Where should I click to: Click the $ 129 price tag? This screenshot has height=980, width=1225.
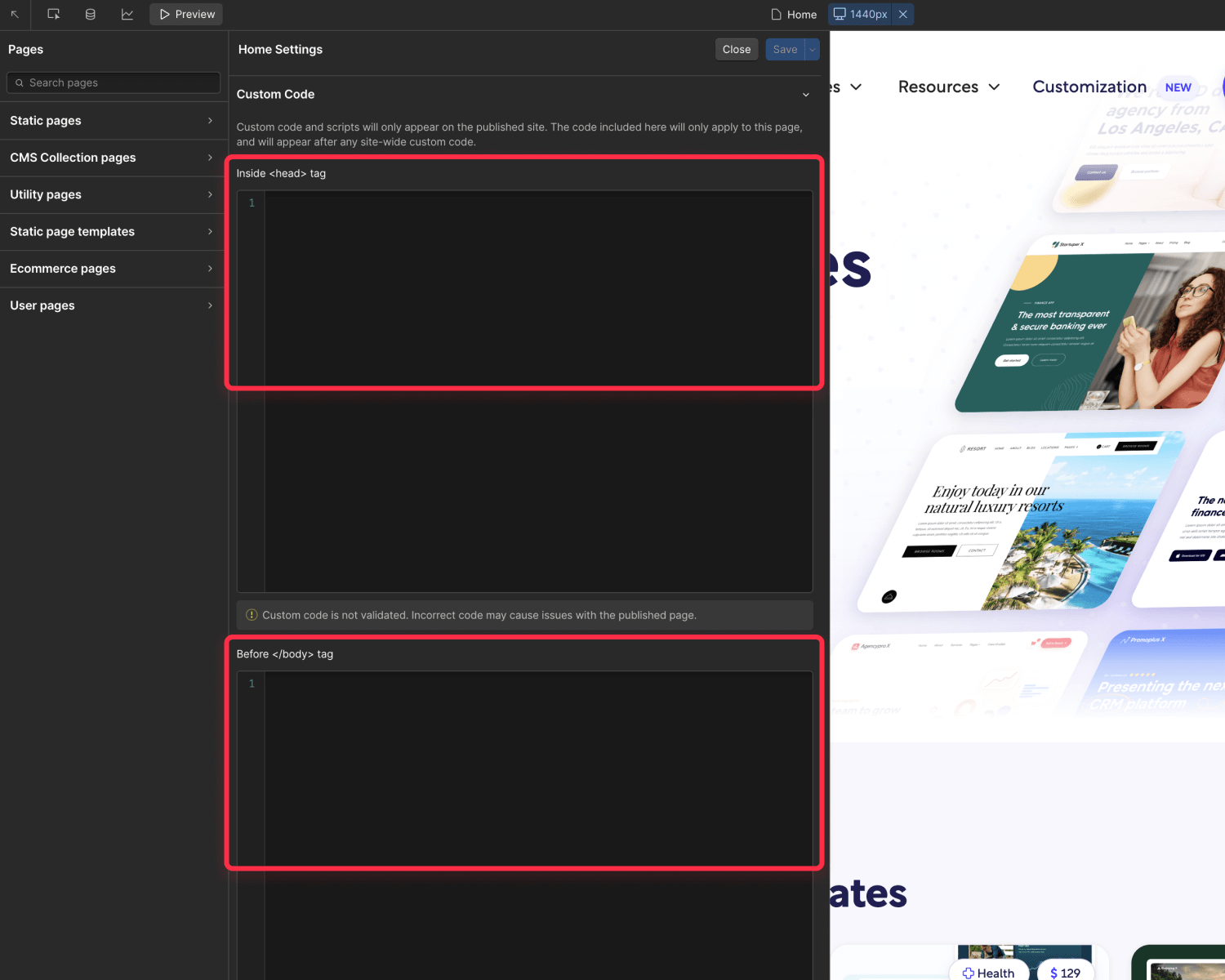coord(1065,973)
